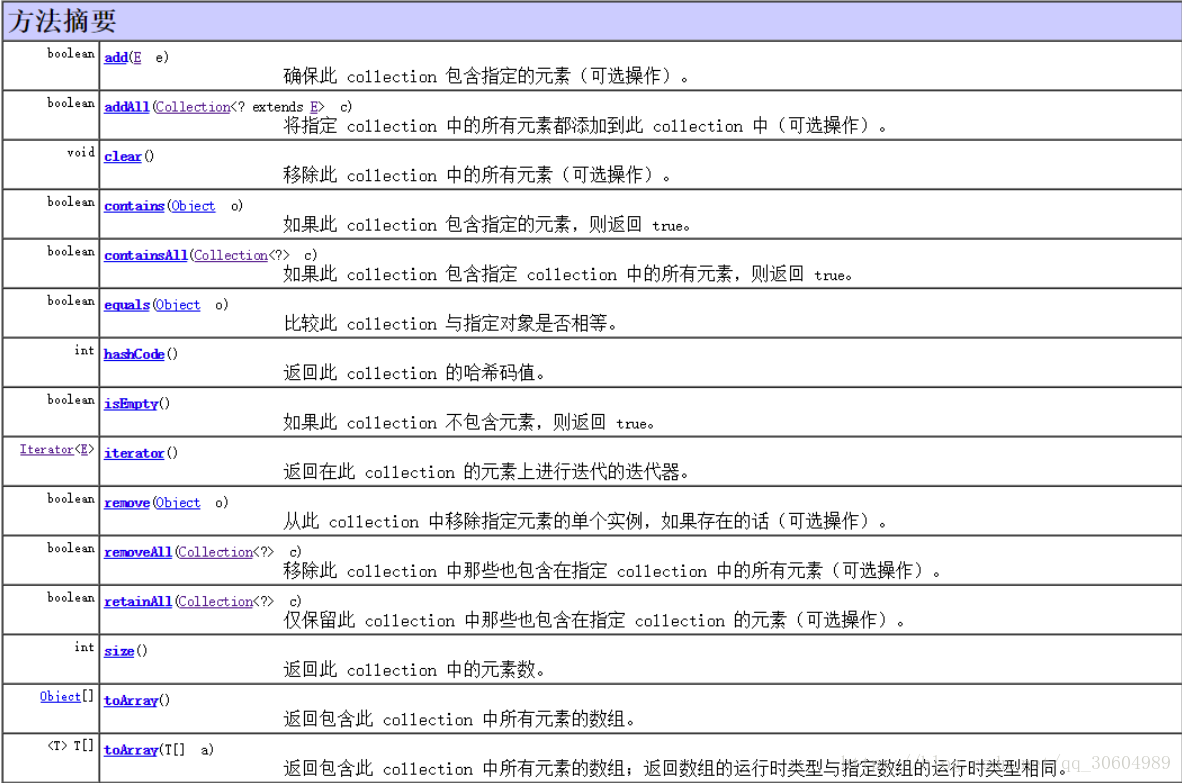Click Collection link in containsAll parameters
Viewport: 1182px width, 783px height.
coord(231,255)
